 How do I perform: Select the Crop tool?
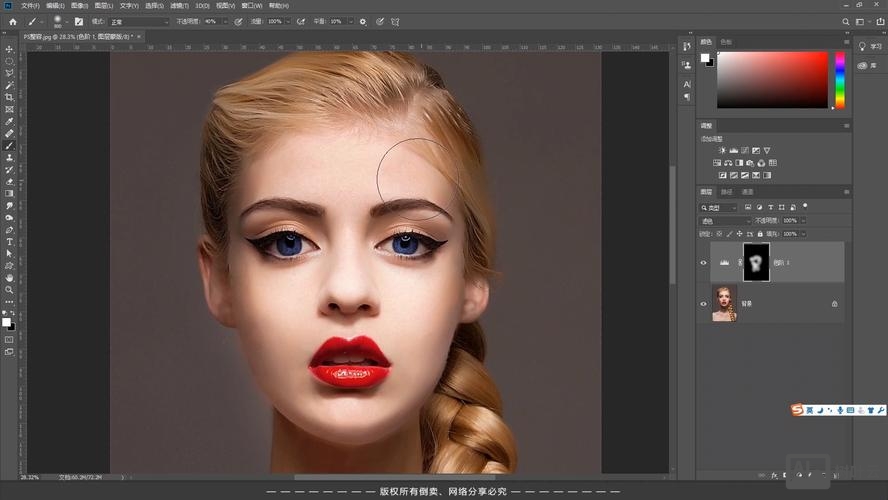[x=9, y=97]
